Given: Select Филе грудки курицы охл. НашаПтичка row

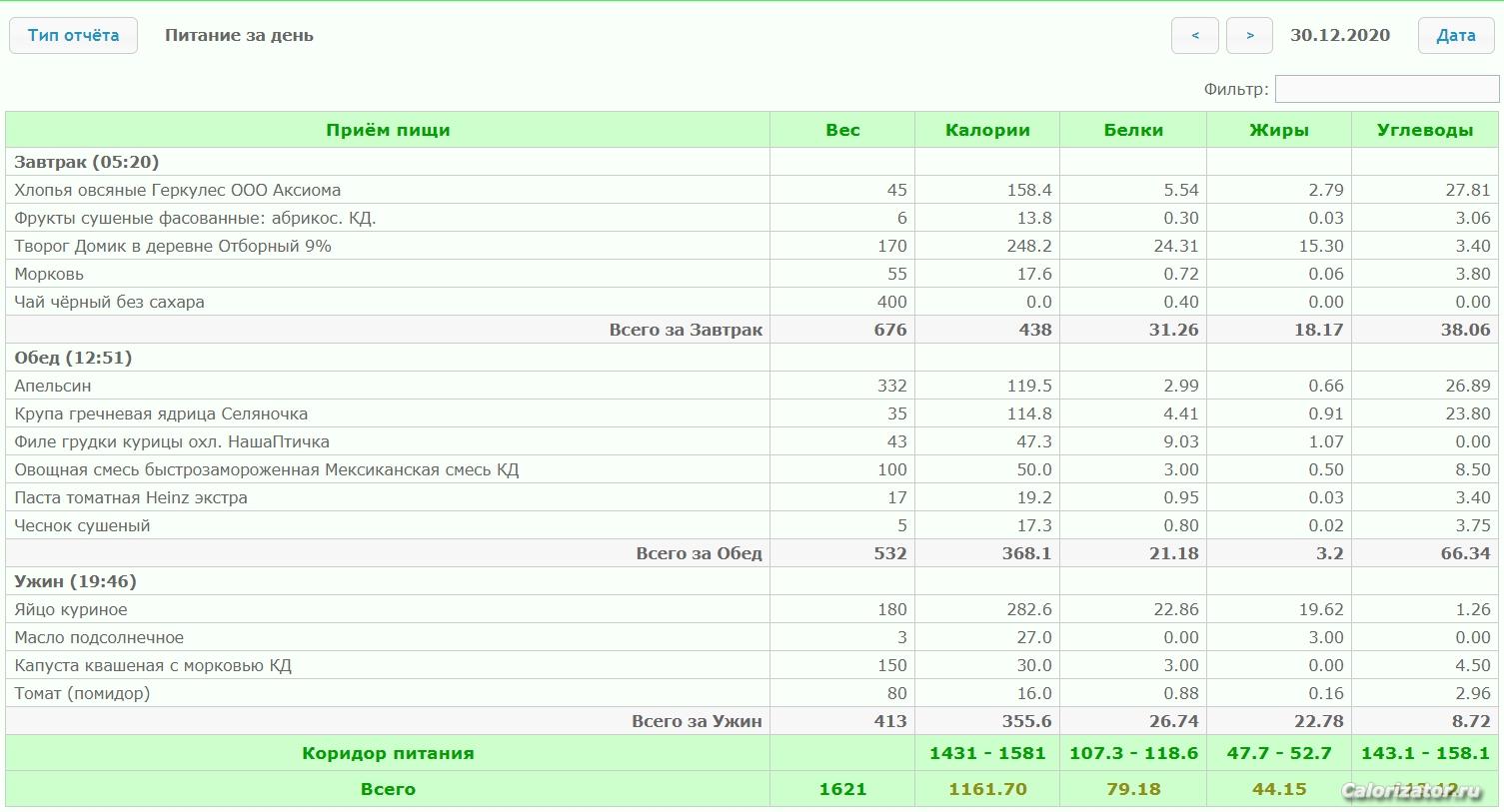Looking at the screenshot, I should coord(752,441).
